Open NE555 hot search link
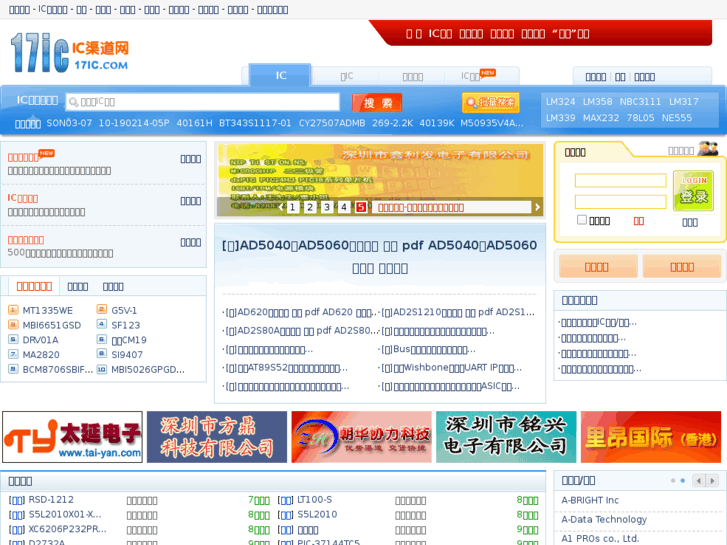 point(676,118)
